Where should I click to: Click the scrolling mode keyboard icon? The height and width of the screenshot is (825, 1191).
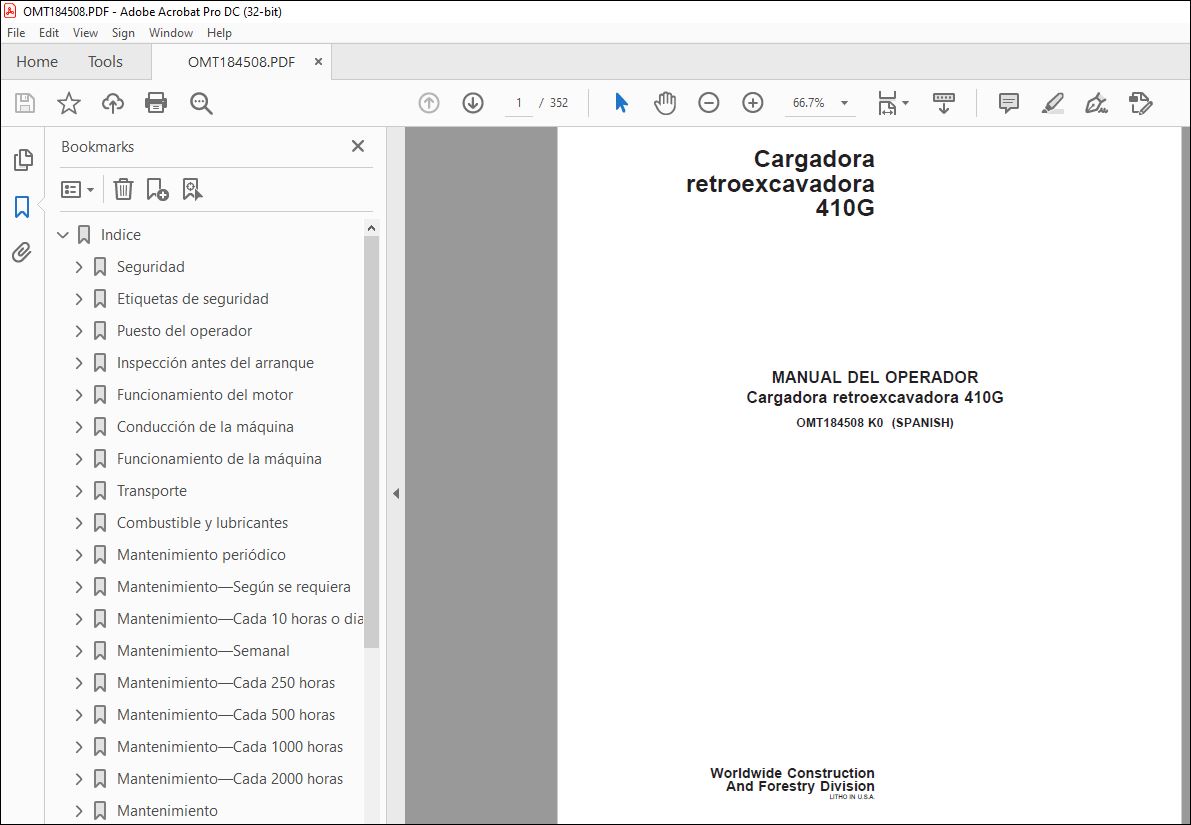(943, 103)
